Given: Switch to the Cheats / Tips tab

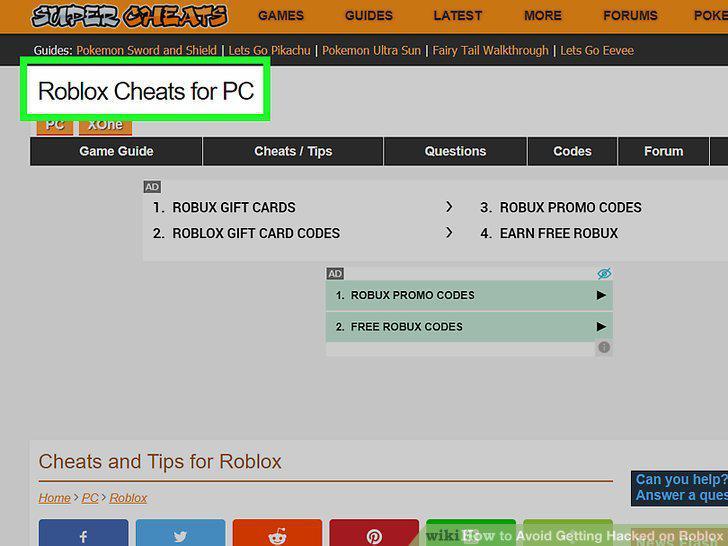Looking at the screenshot, I should point(293,151).
